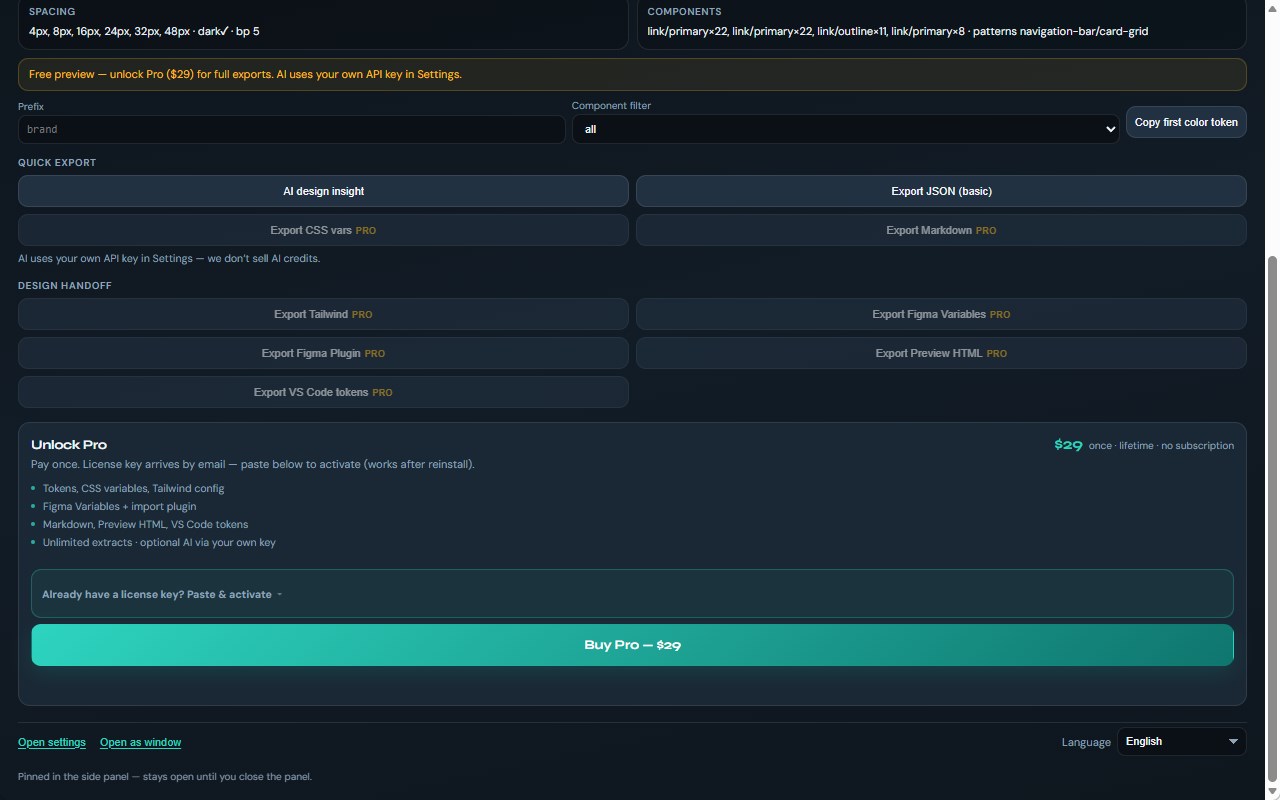Follow the 'Open as window' link
The width and height of the screenshot is (1280, 800).
pos(140,742)
